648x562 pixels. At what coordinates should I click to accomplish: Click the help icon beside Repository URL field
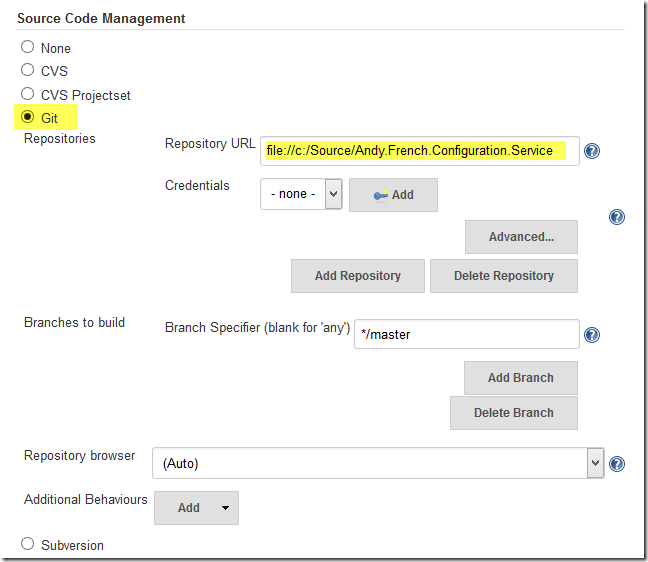(x=592, y=151)
